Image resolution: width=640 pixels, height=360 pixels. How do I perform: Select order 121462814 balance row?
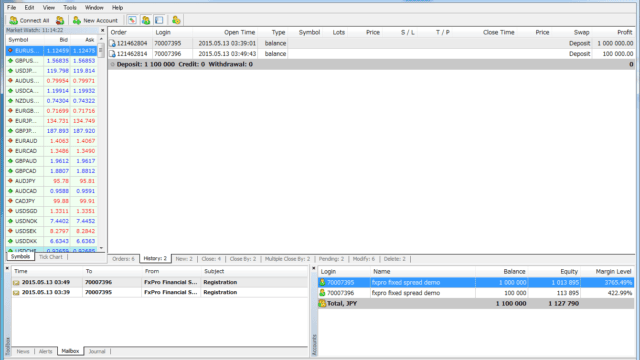click(x=371, y=53)
